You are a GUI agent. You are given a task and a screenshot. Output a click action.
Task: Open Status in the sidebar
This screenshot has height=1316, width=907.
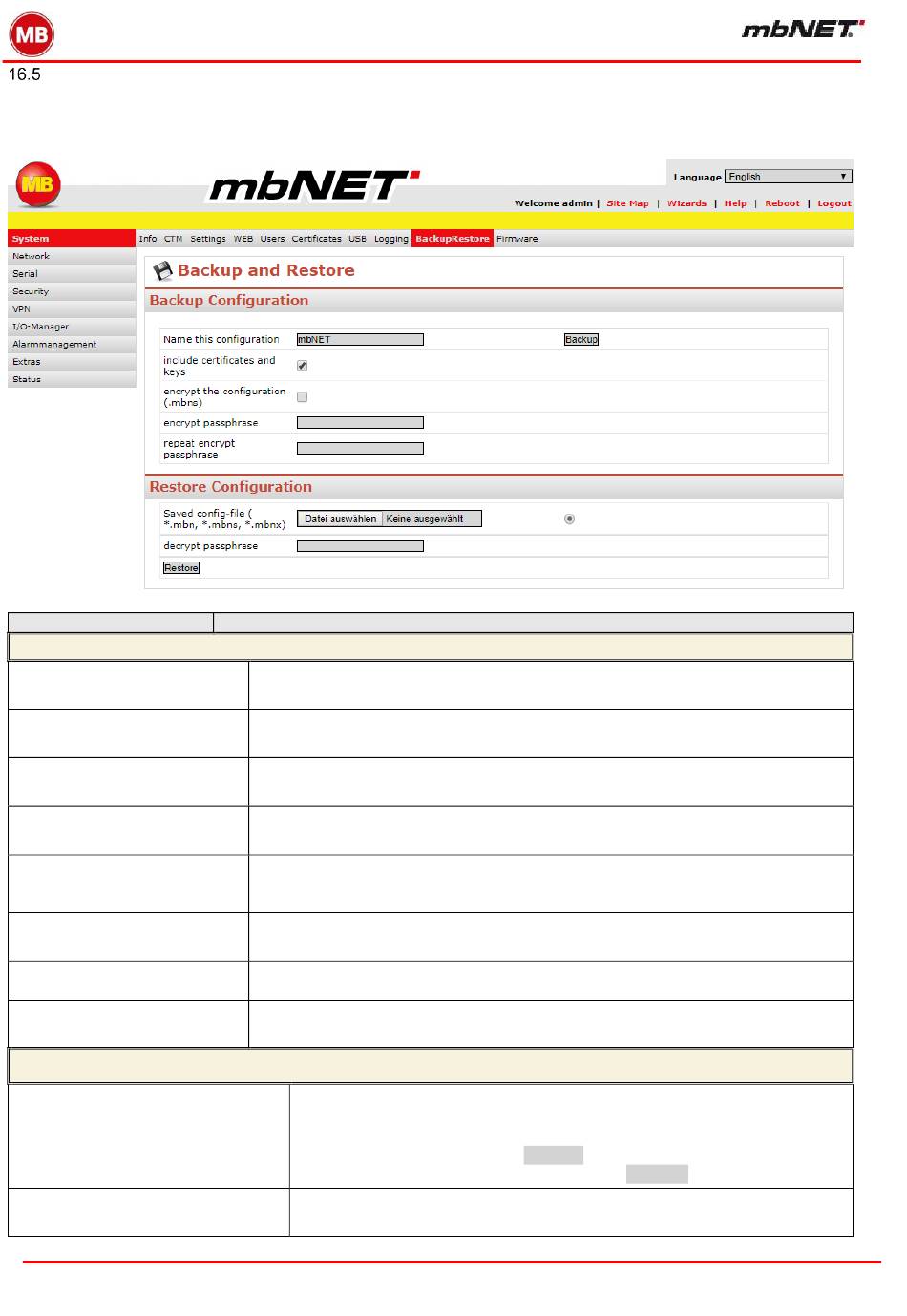(72, 380)
